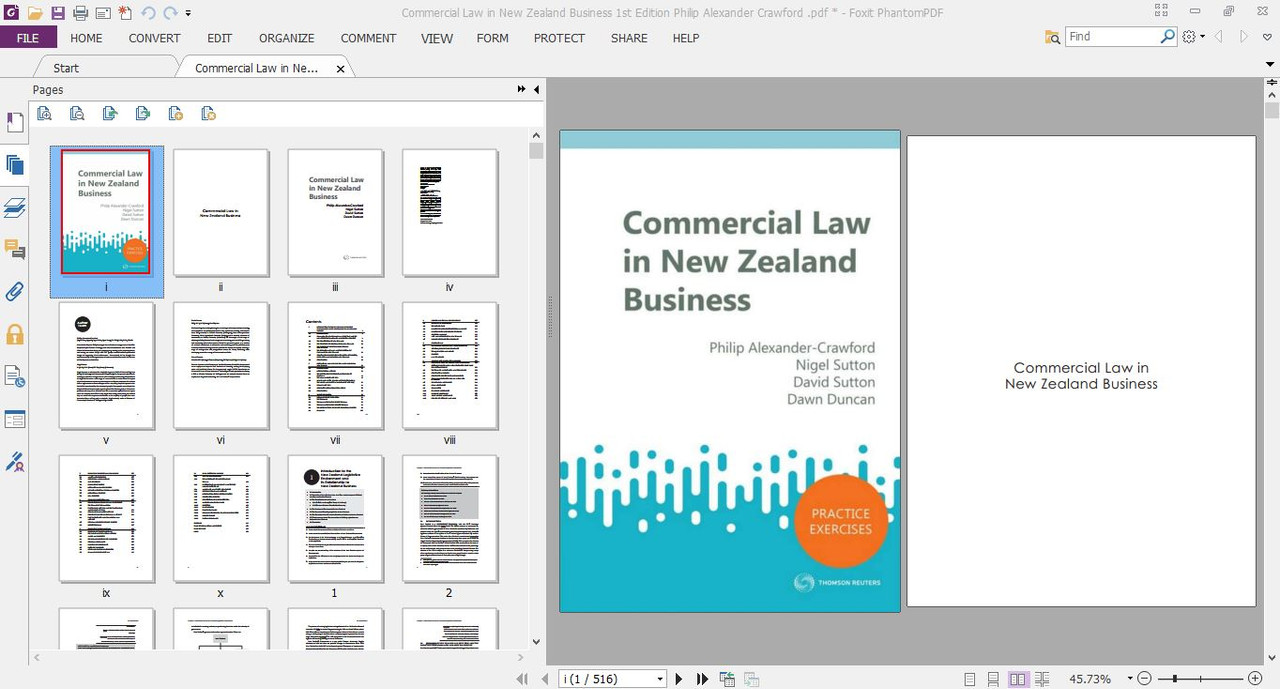Switch to the CONVERT ribbon tab
The image size is (1280, 689).
[x=154, y=38]
